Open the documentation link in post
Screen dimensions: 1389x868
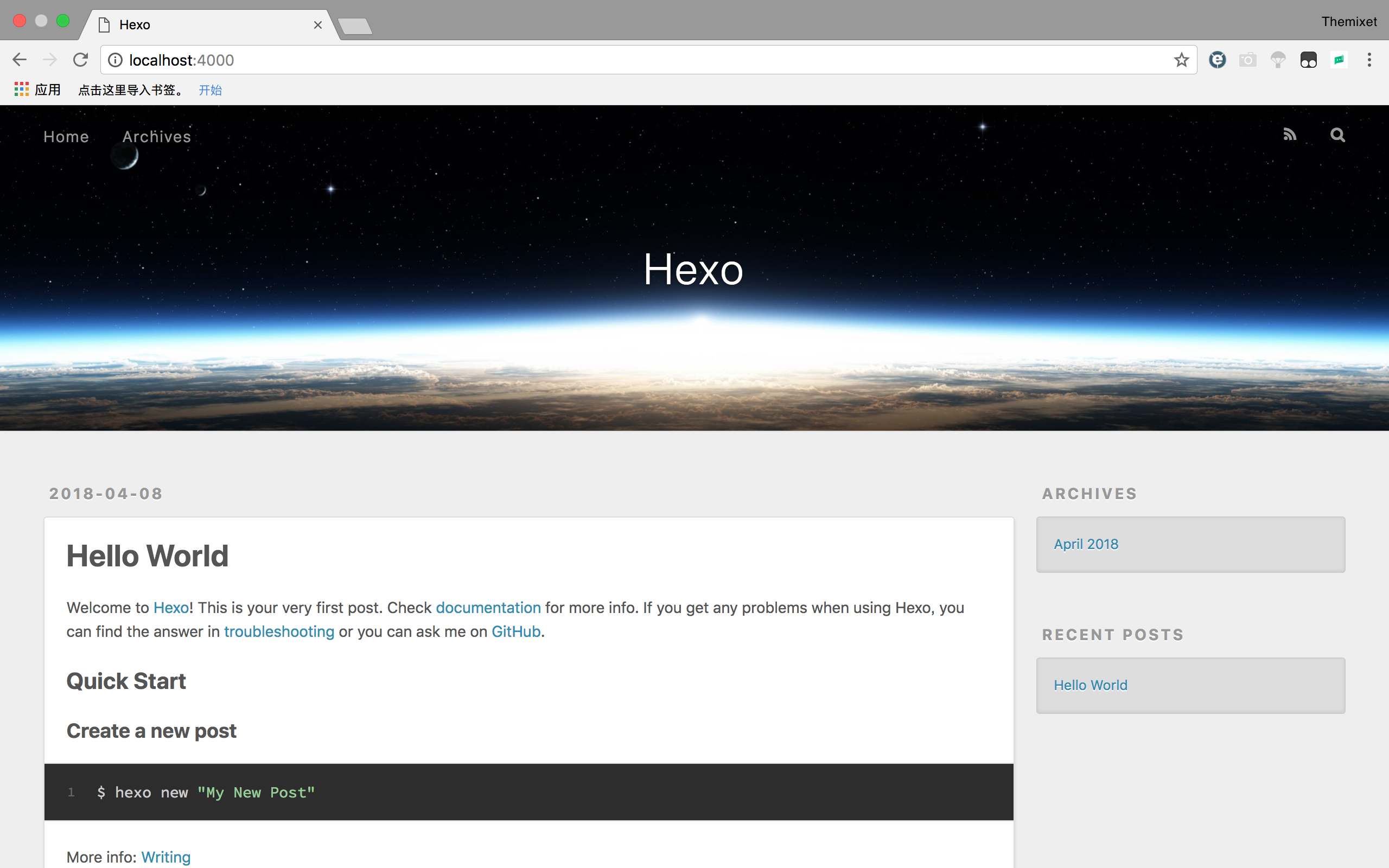coord(488,608)
